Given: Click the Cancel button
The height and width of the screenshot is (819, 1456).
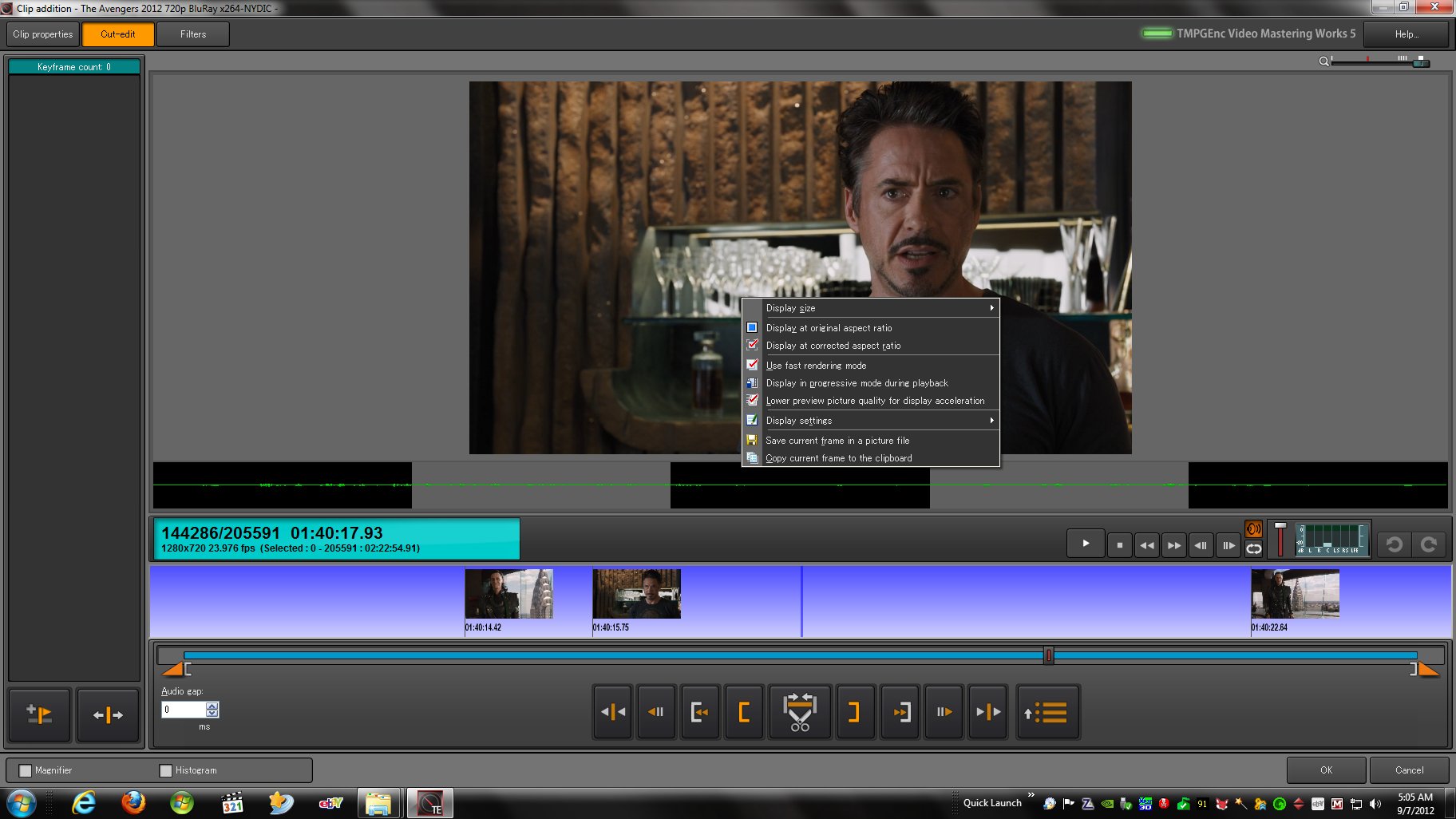Looking at the screenshot, I should (1409, 770).
